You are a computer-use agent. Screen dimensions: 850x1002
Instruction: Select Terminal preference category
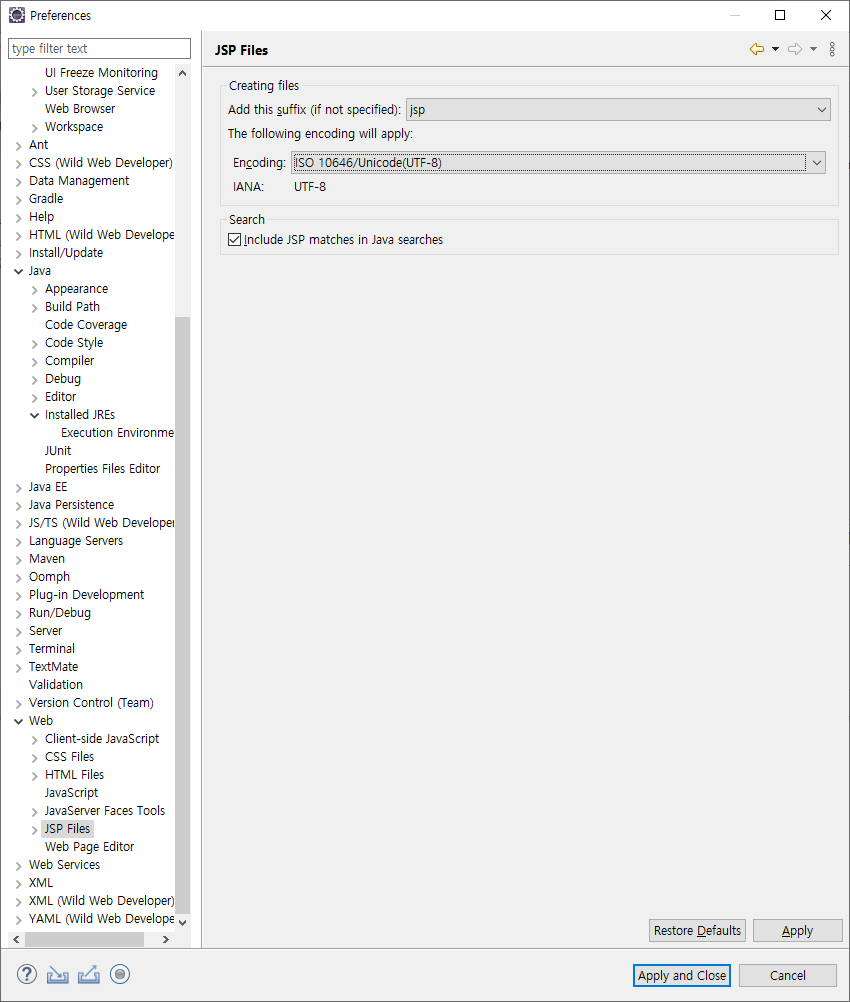52,649
